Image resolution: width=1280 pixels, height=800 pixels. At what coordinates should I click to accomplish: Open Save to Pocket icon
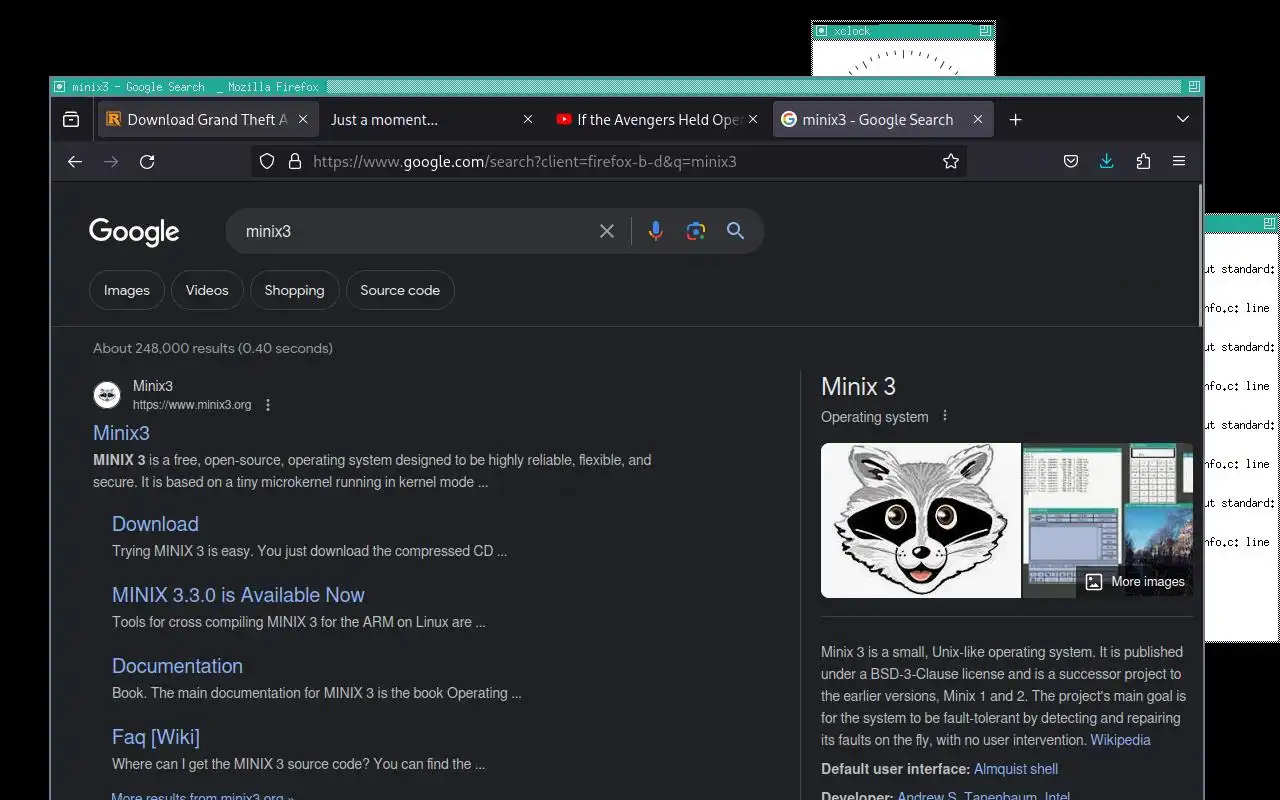(x=1071, y=161)
